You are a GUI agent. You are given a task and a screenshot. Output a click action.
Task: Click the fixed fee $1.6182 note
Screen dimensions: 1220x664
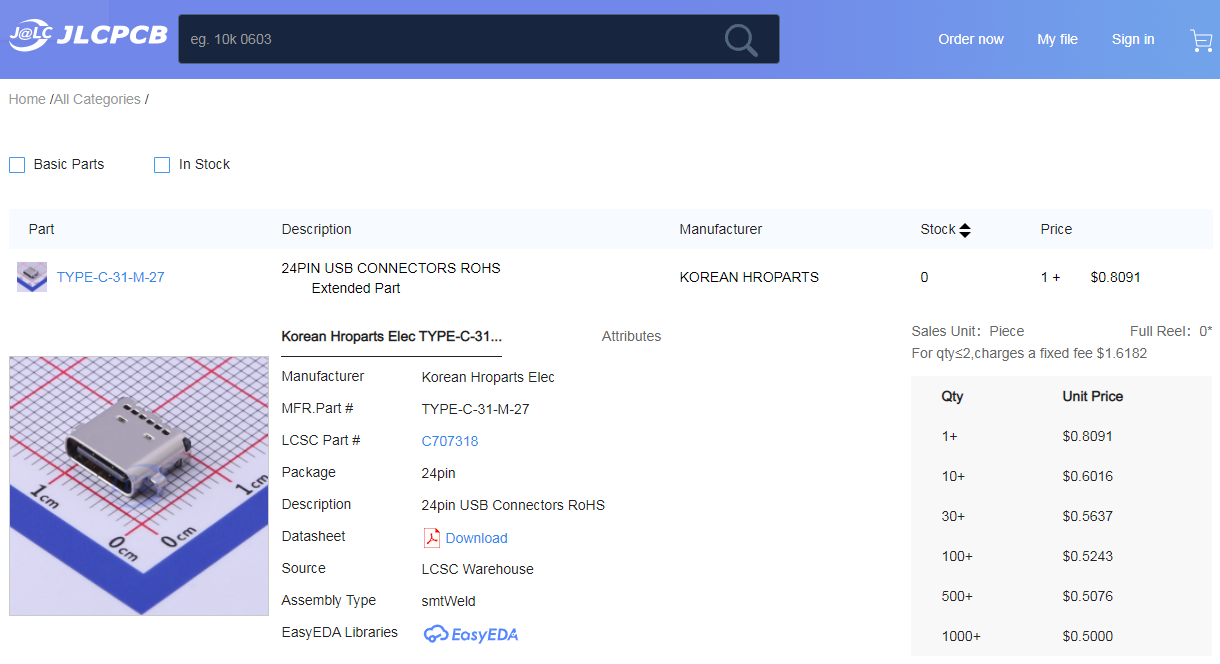click(1029, 353)
